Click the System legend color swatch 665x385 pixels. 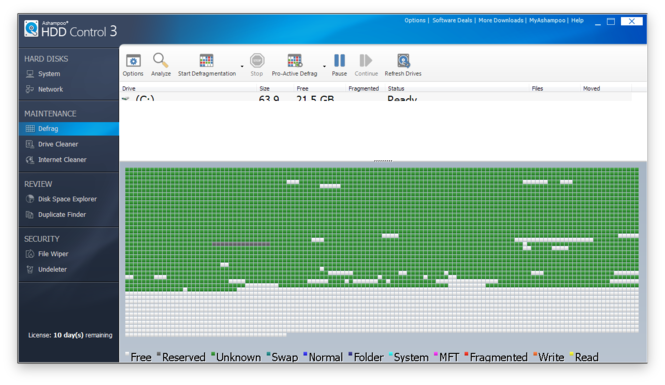point(391,354)
